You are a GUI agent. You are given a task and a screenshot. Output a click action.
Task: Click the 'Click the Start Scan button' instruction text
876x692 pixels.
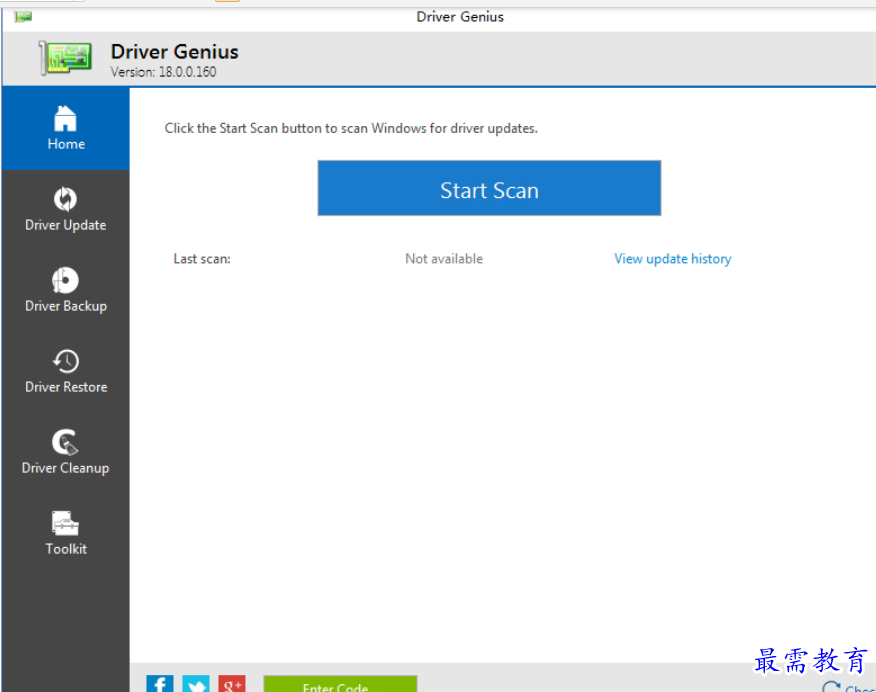(351, 128)
